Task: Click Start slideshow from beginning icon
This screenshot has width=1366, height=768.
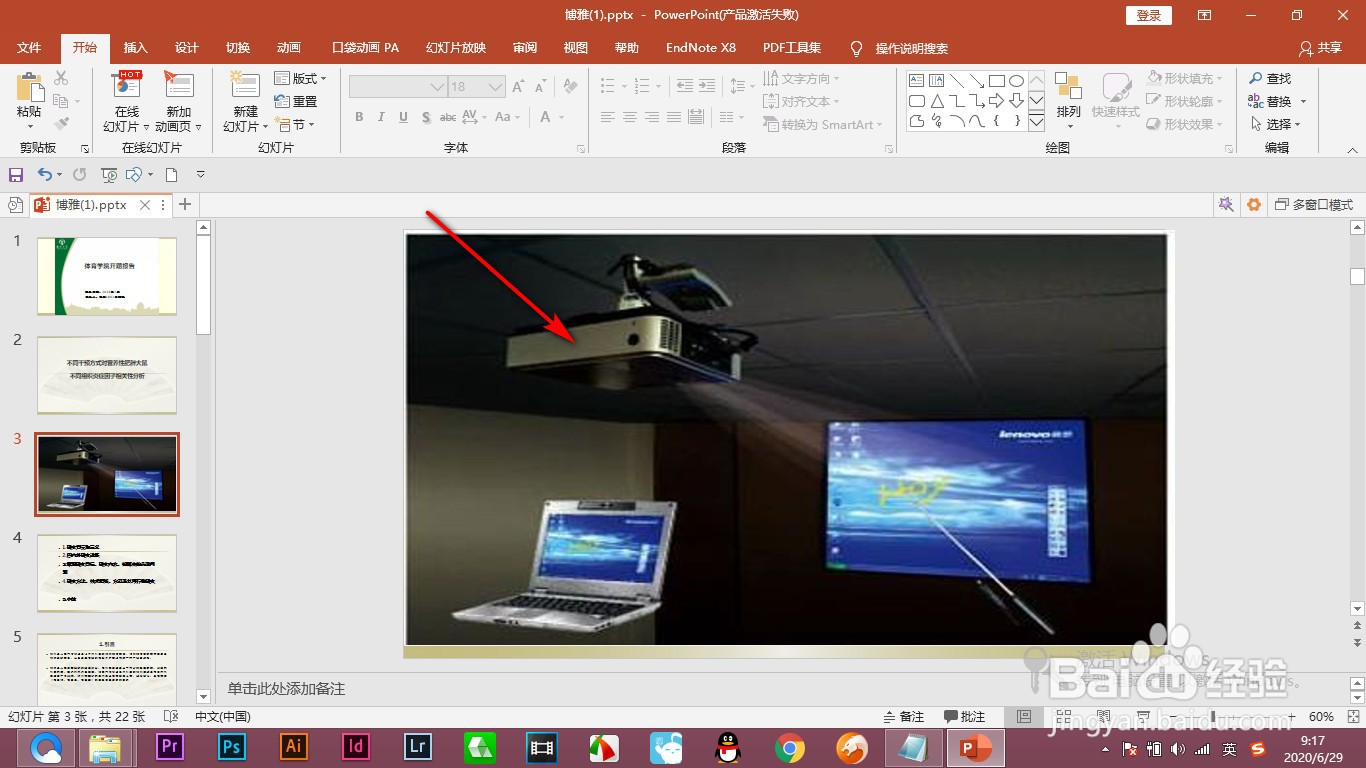Action: 109,175
